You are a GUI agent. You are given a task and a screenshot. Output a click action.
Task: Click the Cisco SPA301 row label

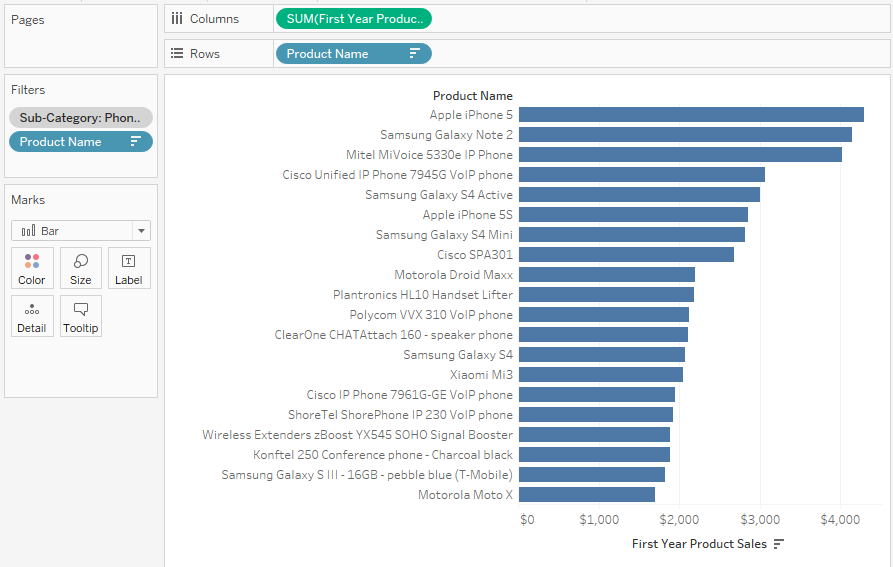pyautogui.click(x=474, y=255)
